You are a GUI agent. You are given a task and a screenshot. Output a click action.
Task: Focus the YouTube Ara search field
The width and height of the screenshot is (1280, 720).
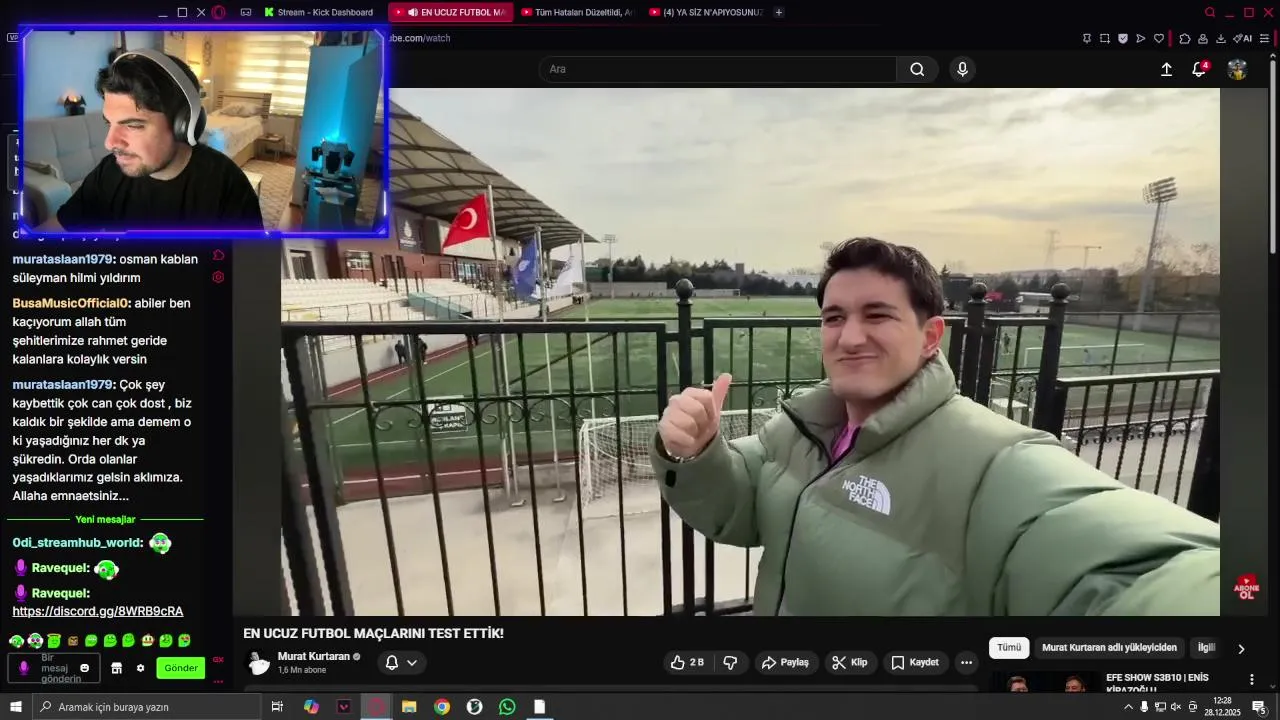717,69
